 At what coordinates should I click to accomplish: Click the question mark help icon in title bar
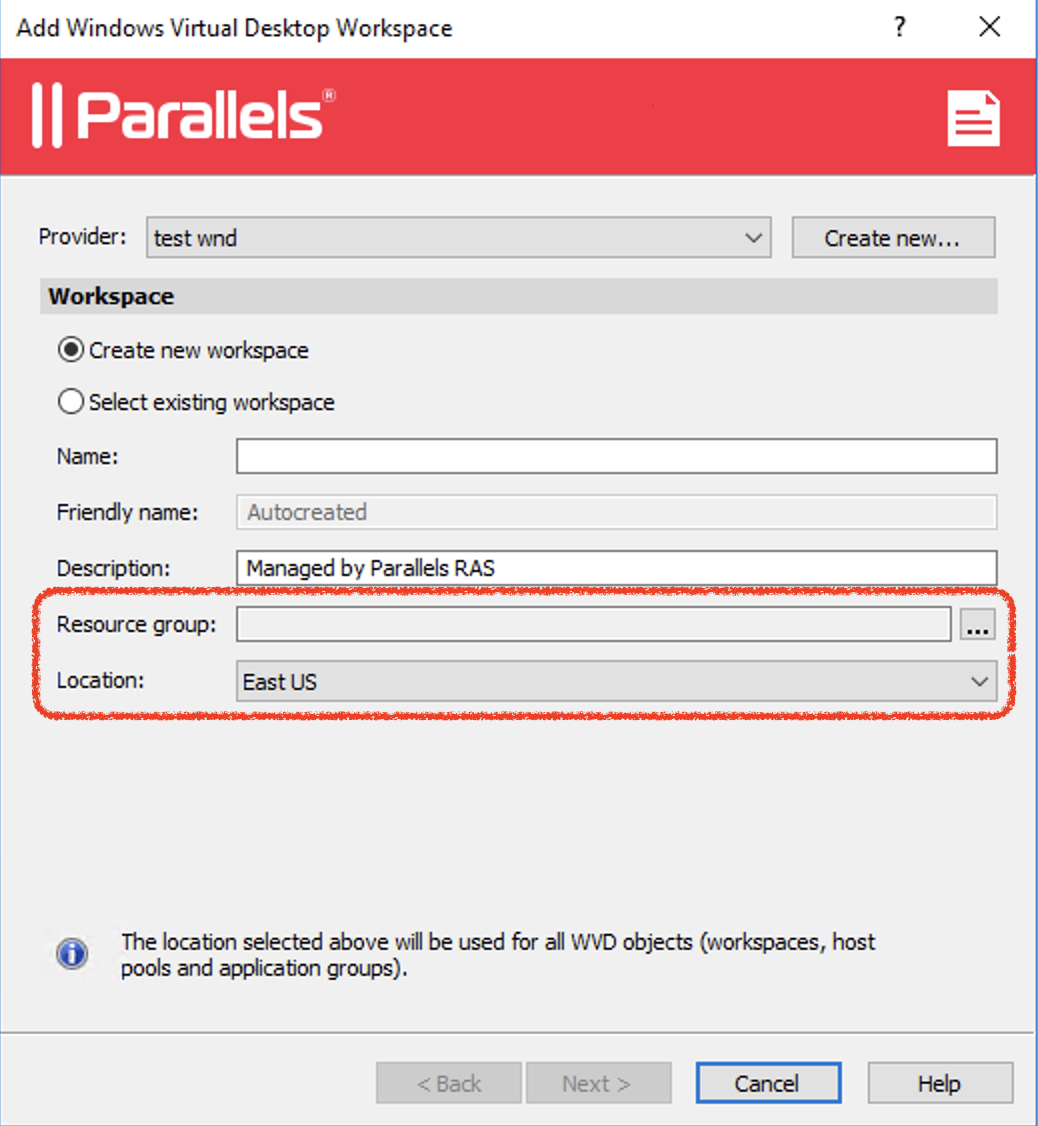click(x=899, y=27)
